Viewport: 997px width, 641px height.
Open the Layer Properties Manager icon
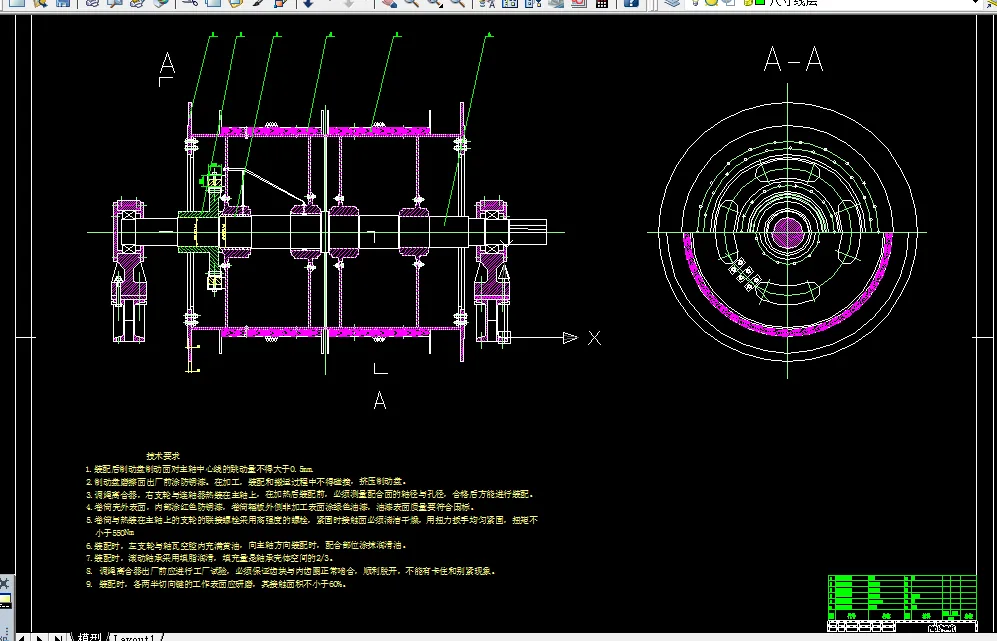pyautogui.click(x=672, y=3)
